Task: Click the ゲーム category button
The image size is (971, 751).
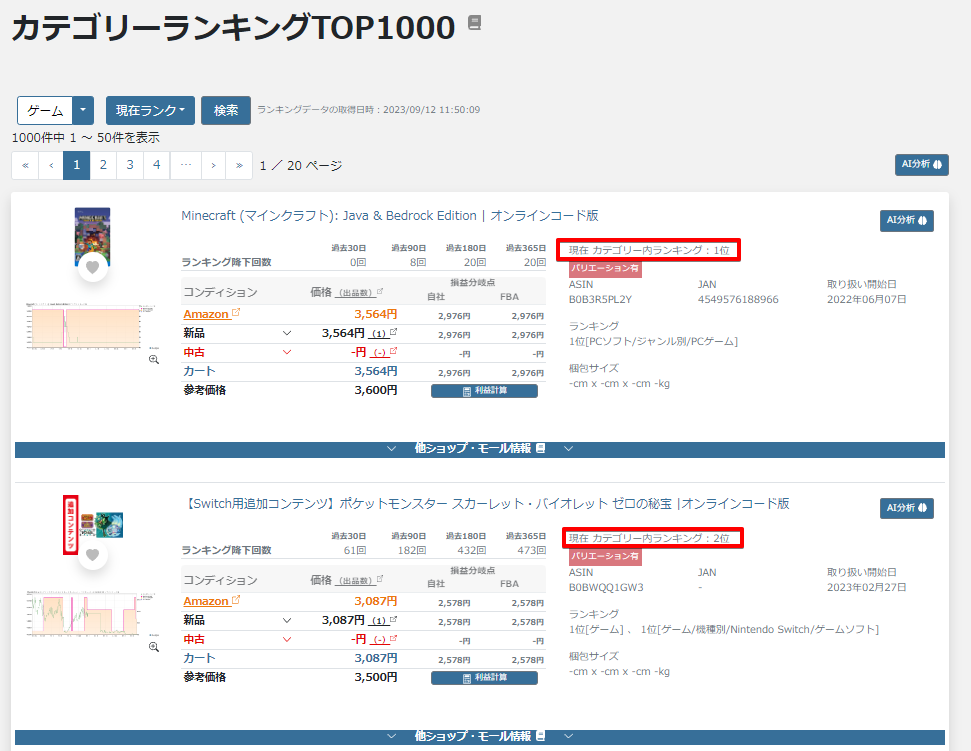Action: 45,111
